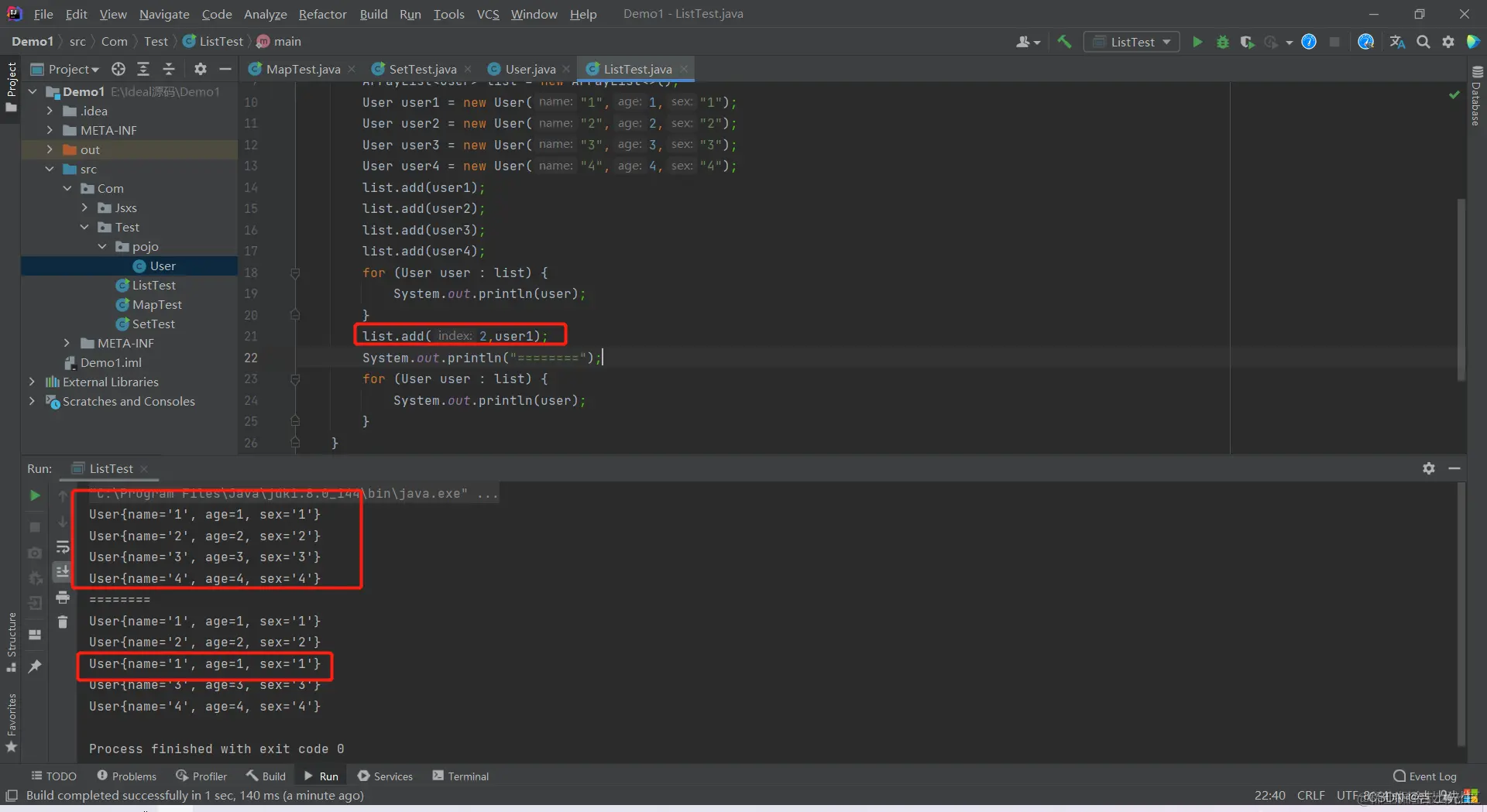The height and width of the screenshot is (812, 1487).
Task: Fold the for loop at line 18
Action: [295, 272]
